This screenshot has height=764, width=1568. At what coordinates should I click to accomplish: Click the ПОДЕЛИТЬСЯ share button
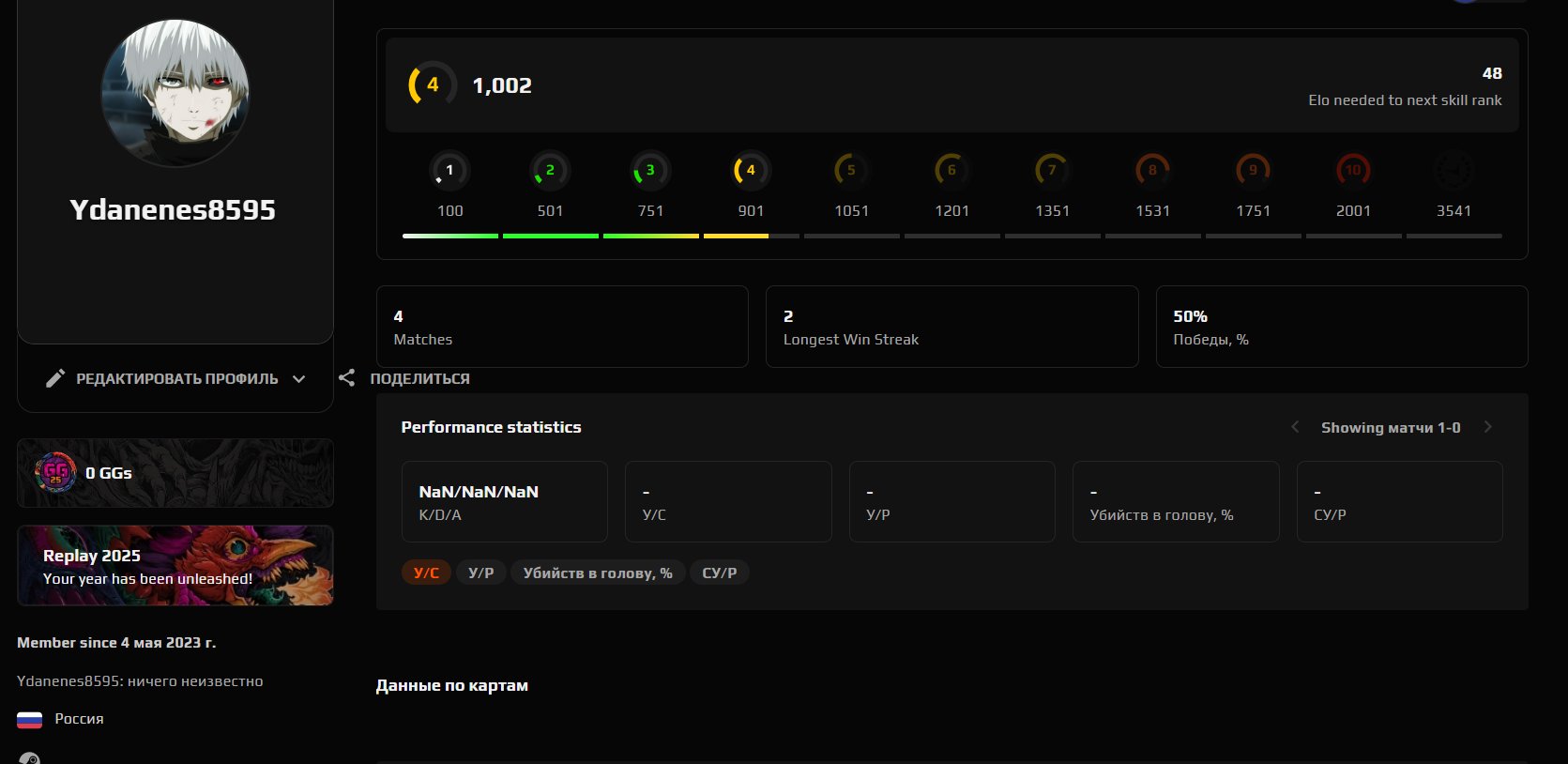(x=403, y=378)
